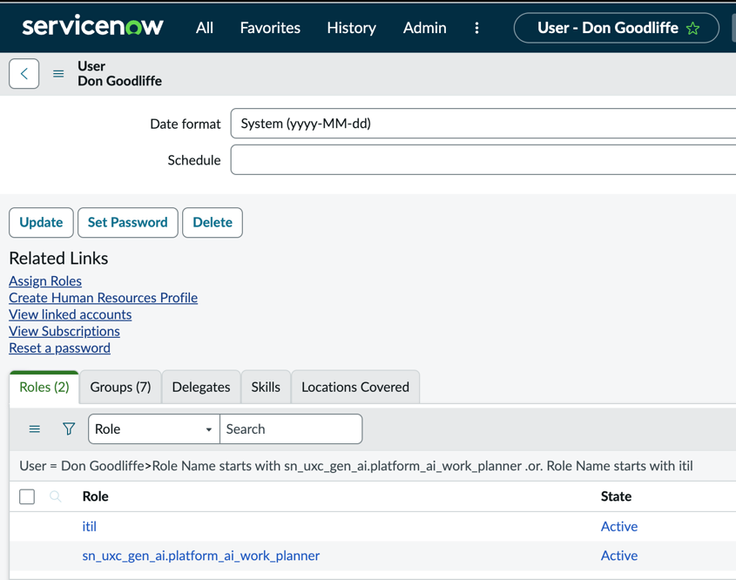The image size is (736, 580).
Task: Open the History menu
Action: coord(351,28)
